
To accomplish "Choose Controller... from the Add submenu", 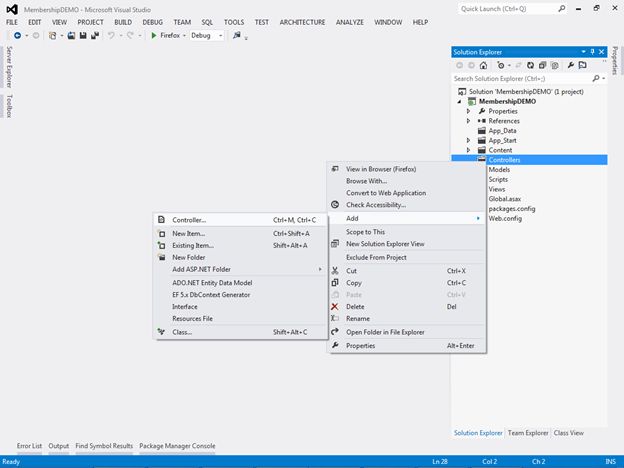I will [240, 220].
